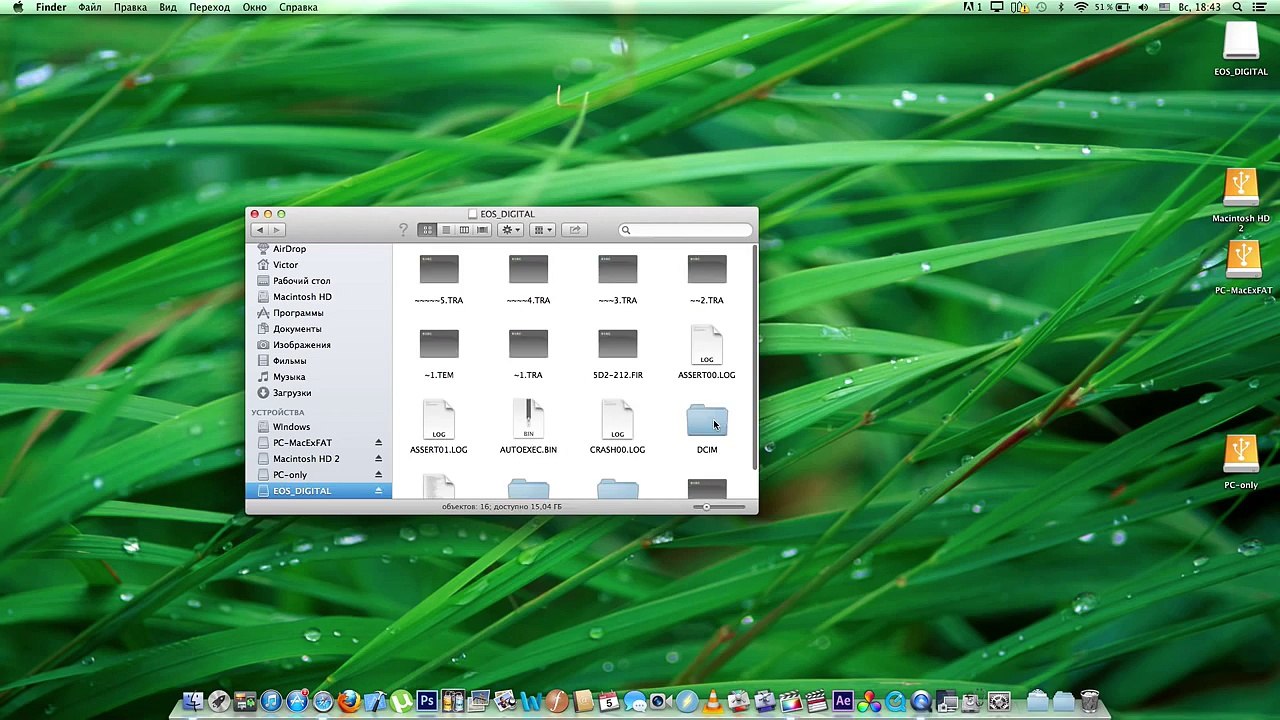Image resolution: width=1280 pixels, height=720 pixels.
Task: Launch Photoshop from the Dock
Action: click(x=427, y=701)
